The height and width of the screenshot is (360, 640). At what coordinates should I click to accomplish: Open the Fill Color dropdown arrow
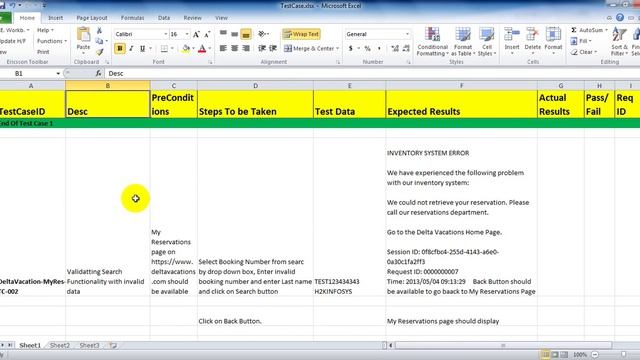[193, 49]
